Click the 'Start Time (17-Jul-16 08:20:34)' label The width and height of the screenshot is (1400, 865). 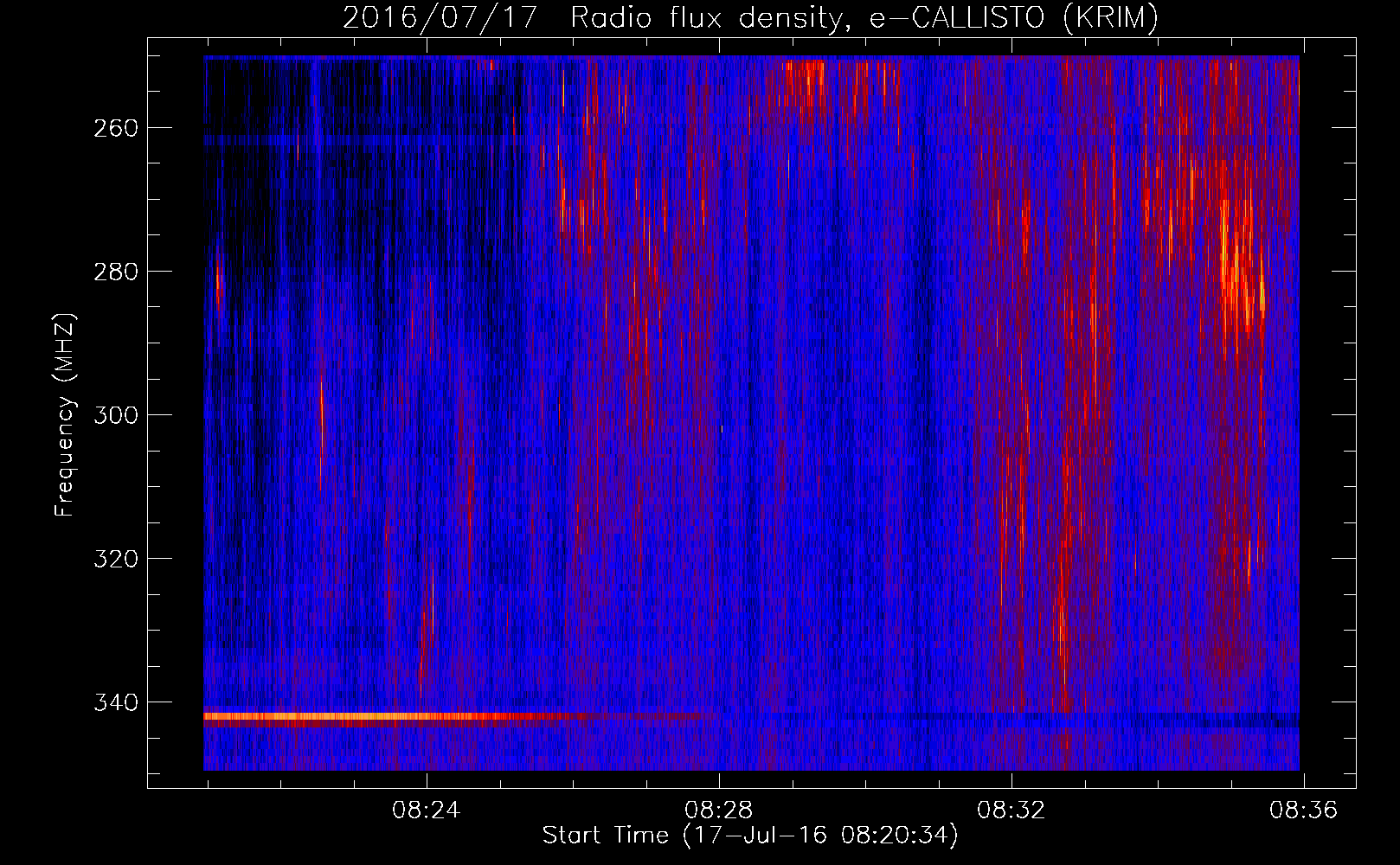(x=750, y=836)
